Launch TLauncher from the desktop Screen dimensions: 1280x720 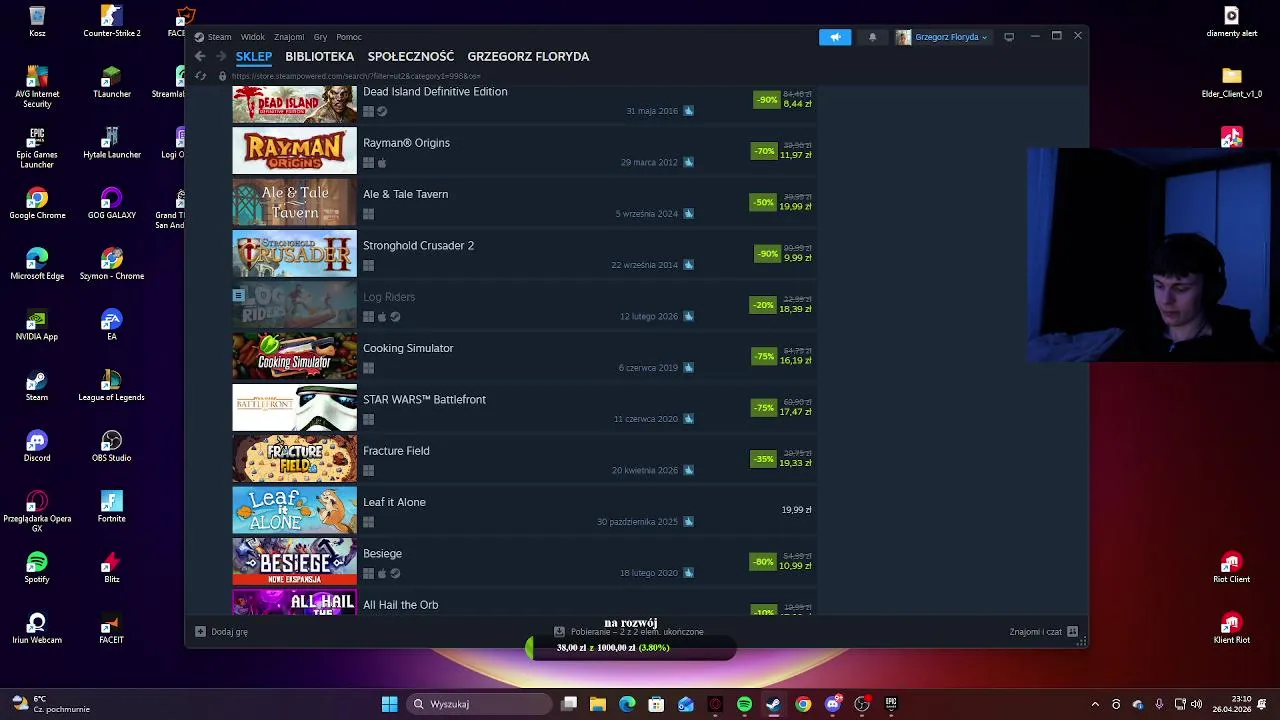111,82
